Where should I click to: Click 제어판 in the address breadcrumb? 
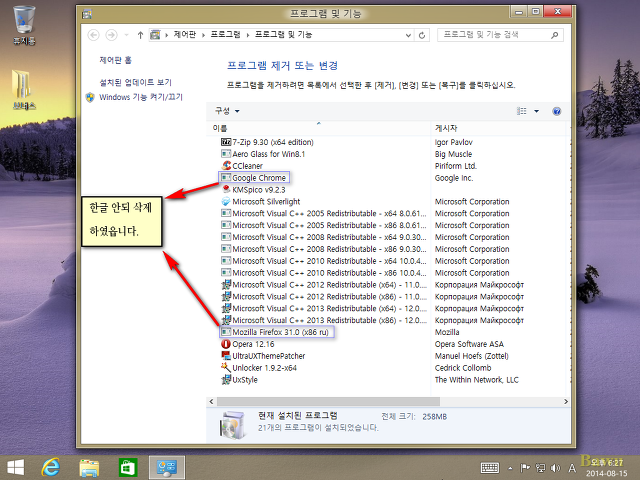pyautogui.click(x=184, y=35)
